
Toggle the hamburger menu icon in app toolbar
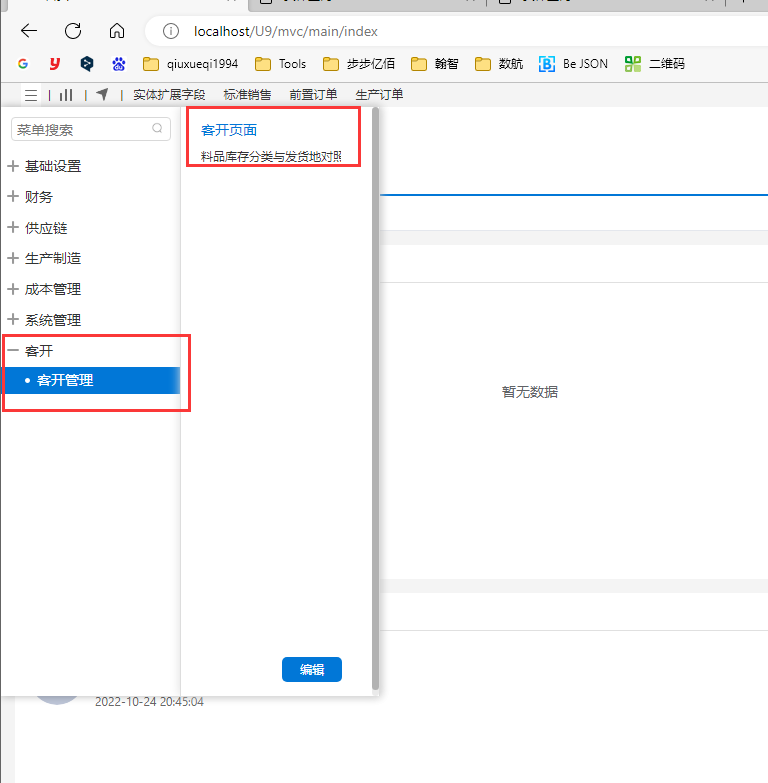[x=31, y=95]
